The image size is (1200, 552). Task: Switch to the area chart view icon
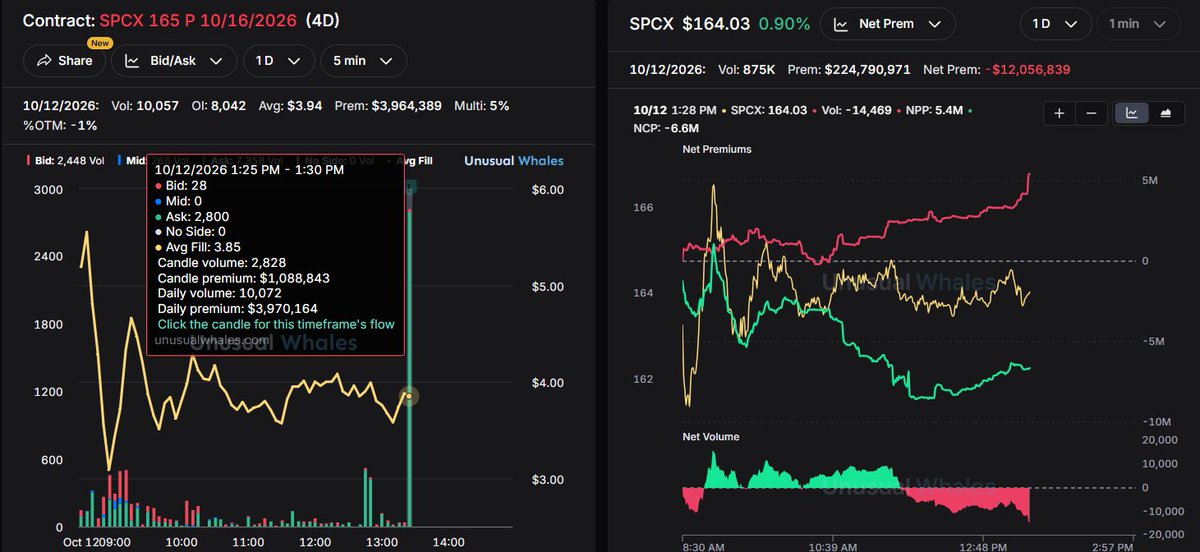point(1164,113)
